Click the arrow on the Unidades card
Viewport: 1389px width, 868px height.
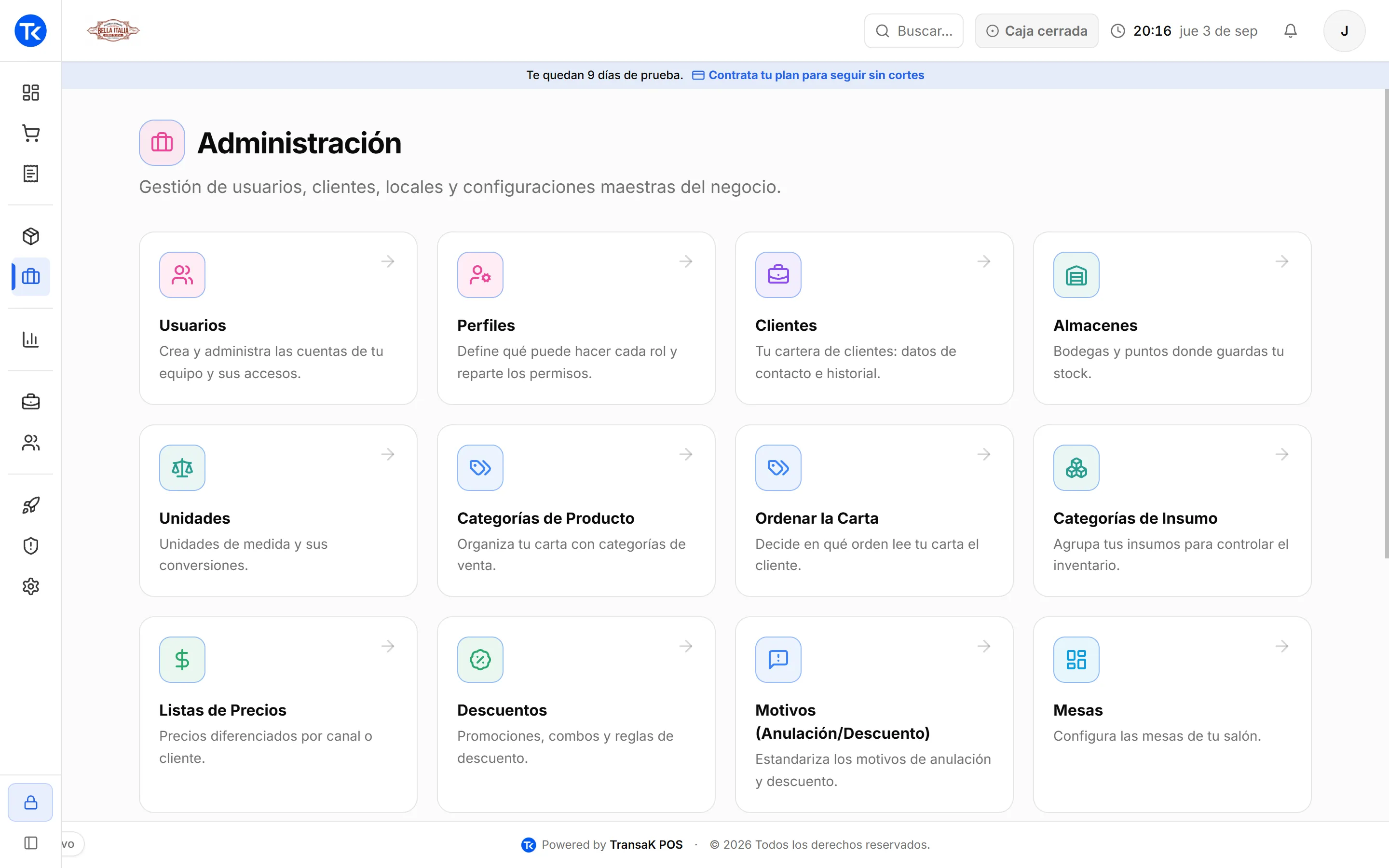[388, 455]
